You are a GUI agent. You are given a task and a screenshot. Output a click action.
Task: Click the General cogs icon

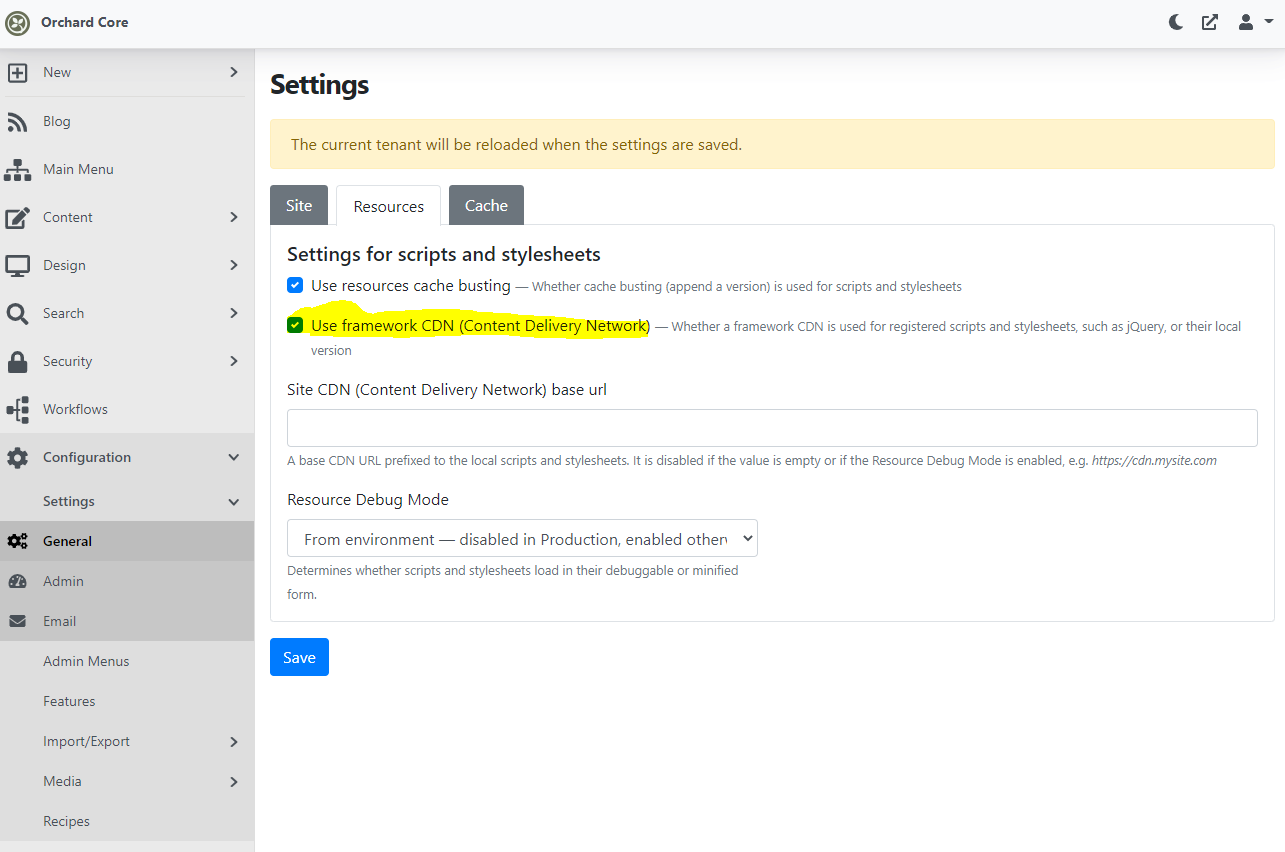[x=18, y=542]
